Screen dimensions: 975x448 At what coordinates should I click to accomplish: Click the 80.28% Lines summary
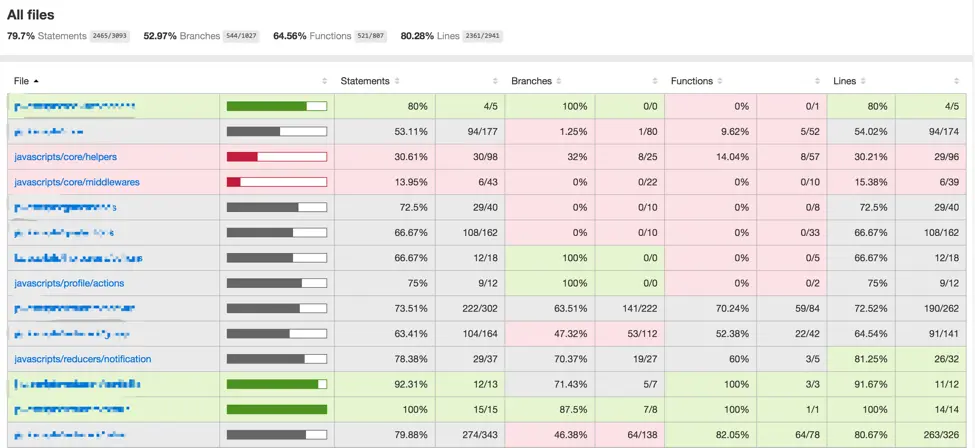(430, 36)
